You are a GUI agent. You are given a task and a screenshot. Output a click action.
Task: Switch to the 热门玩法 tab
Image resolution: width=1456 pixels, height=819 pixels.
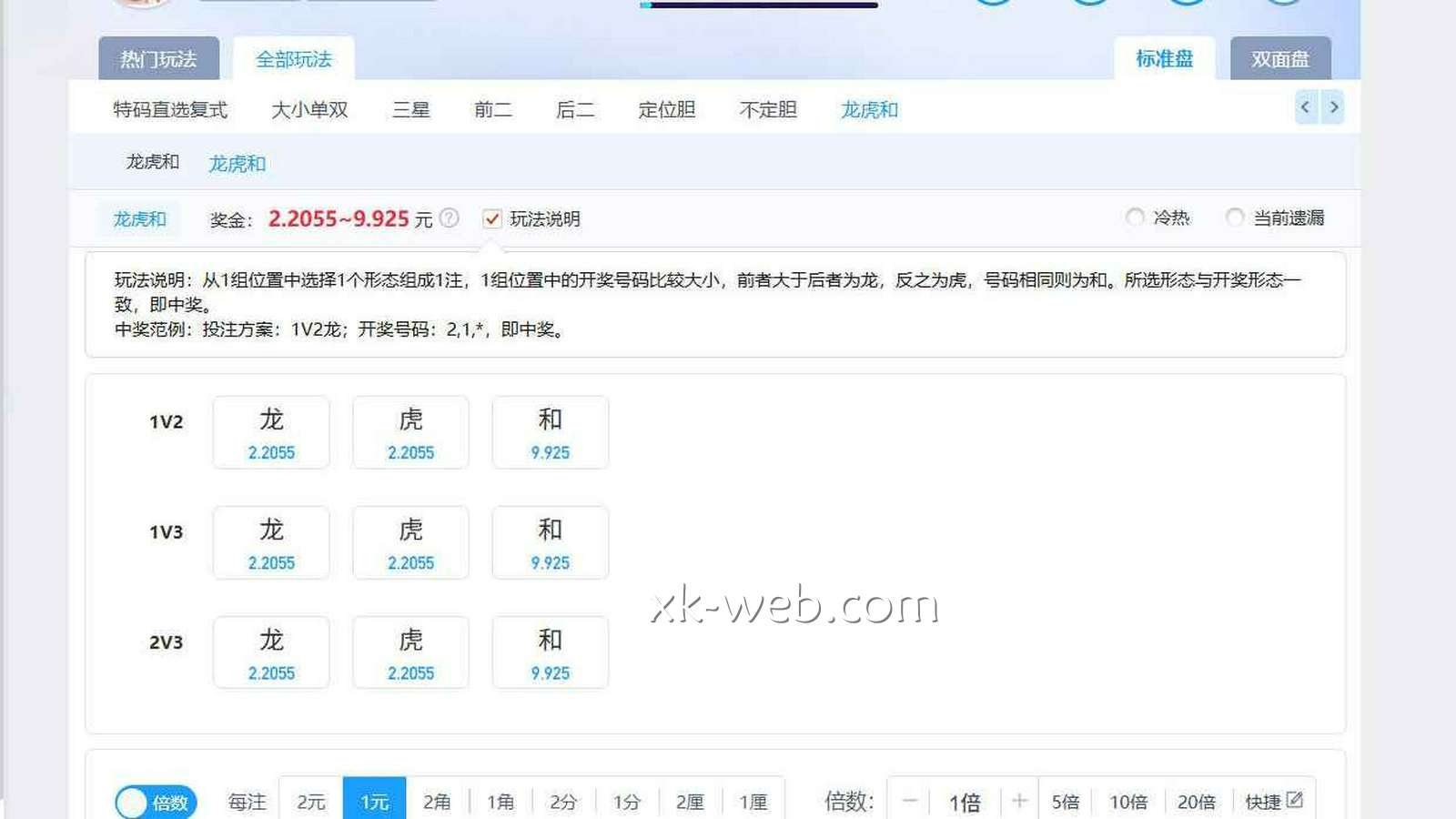tap(159, 59)
